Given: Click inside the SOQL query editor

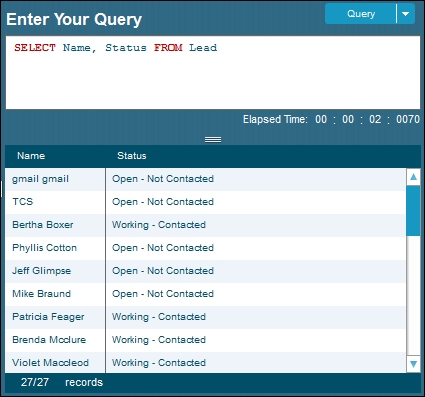Looking at the screenshot, I should point(213,72).
